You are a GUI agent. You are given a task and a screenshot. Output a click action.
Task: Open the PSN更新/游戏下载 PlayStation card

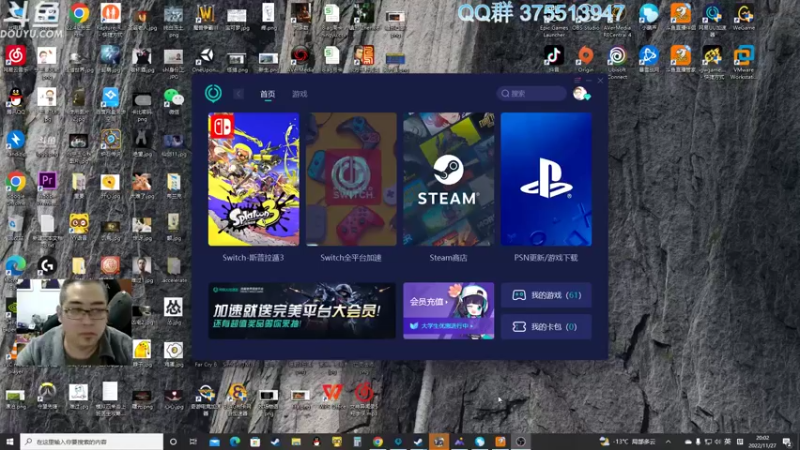point(546,179)
